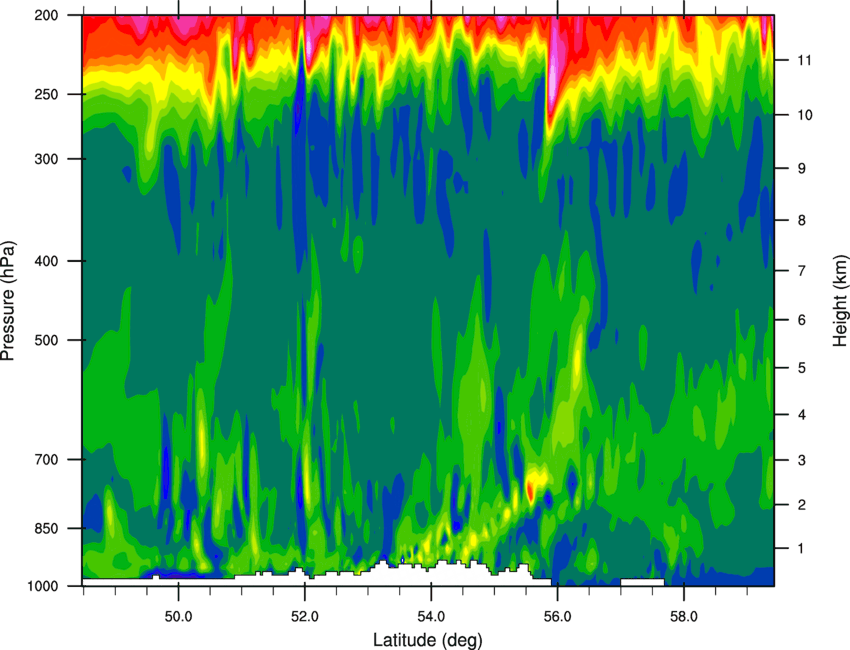
Task: Click the 10 km height label
Action: [x=805, y=115]
